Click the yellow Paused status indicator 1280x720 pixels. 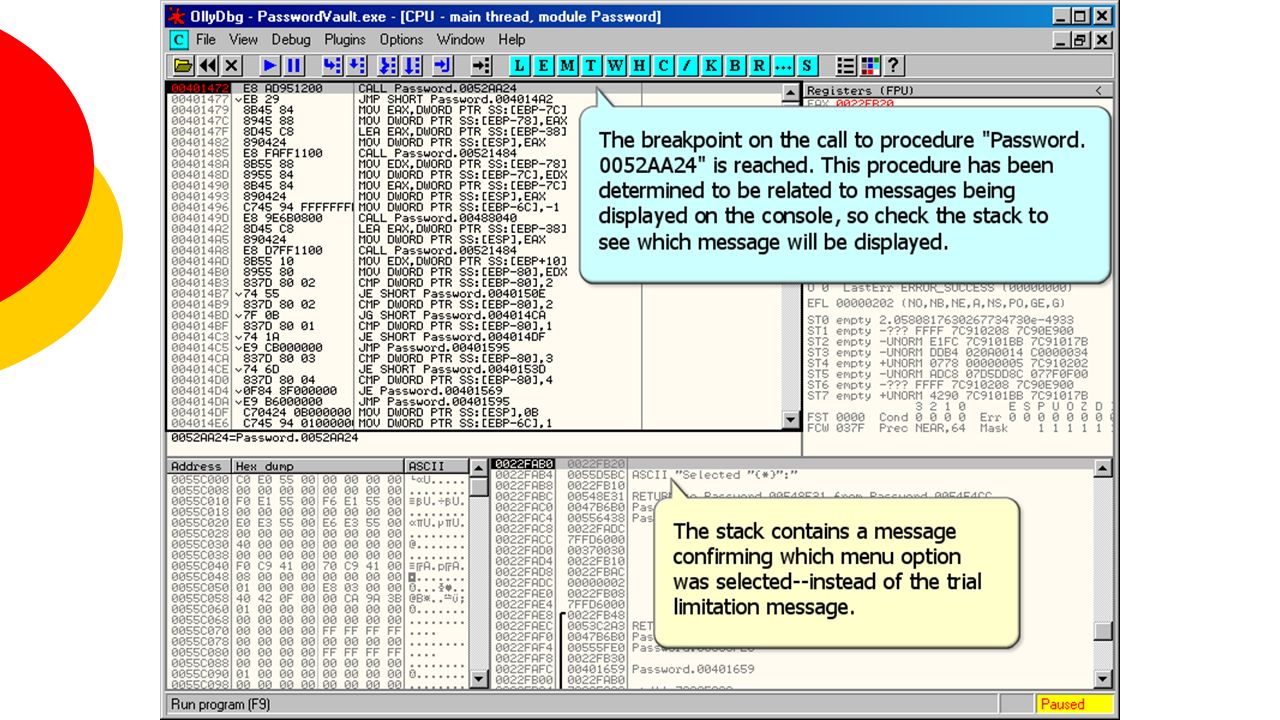point(1073,704)
